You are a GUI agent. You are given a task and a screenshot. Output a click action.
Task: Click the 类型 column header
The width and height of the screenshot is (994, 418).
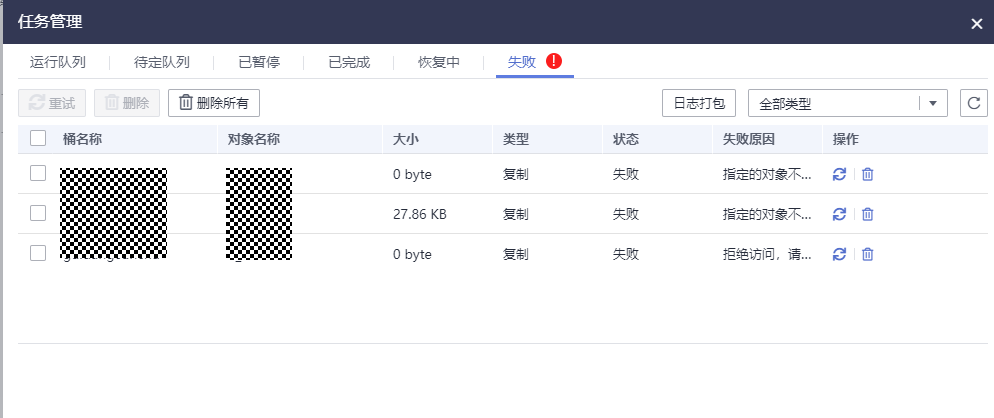516,140
